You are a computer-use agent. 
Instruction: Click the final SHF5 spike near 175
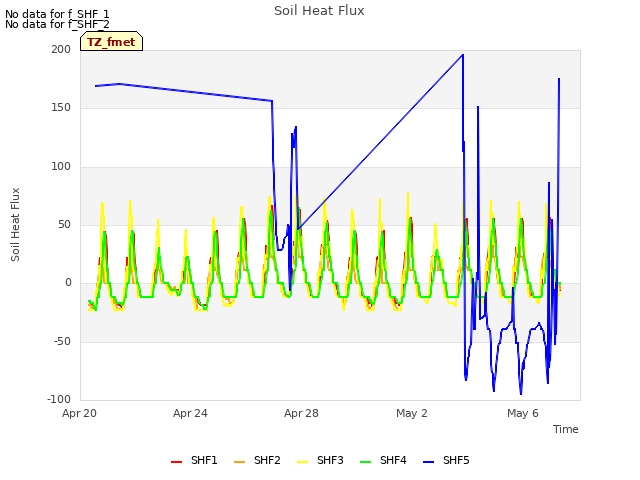pyautogui.click(x=559, y=79)
